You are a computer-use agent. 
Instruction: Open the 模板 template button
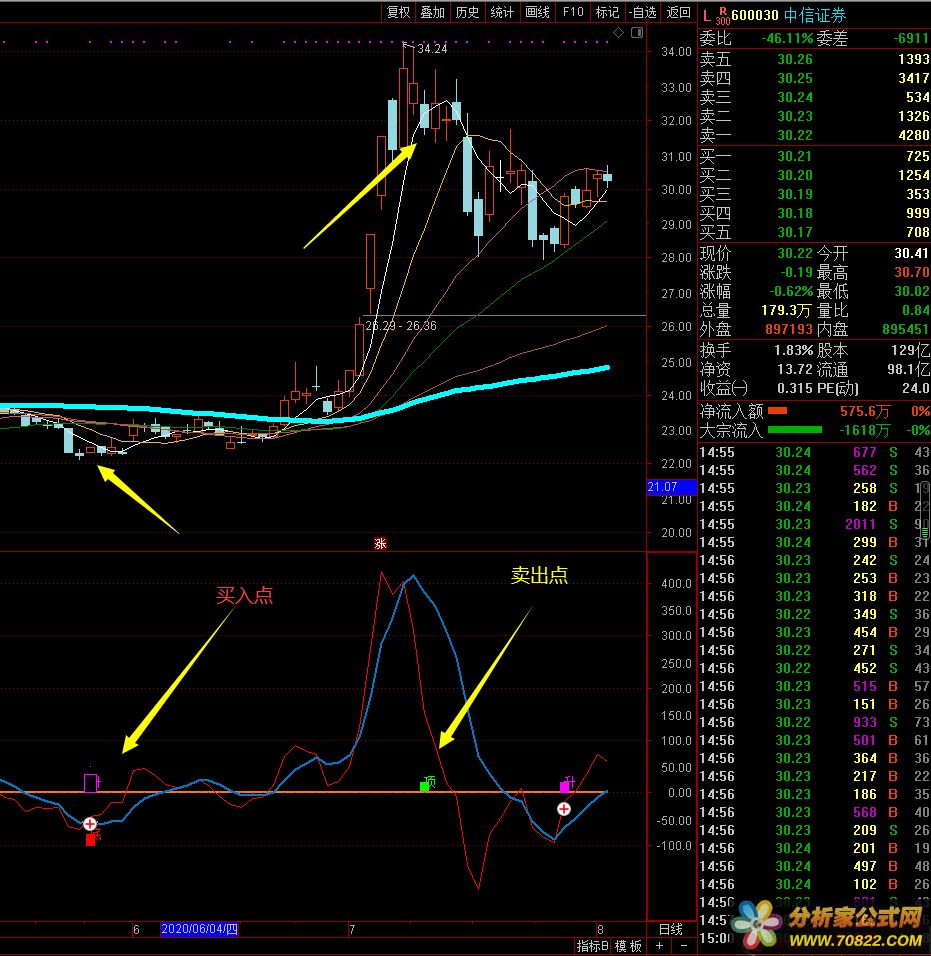coord(628,946)
